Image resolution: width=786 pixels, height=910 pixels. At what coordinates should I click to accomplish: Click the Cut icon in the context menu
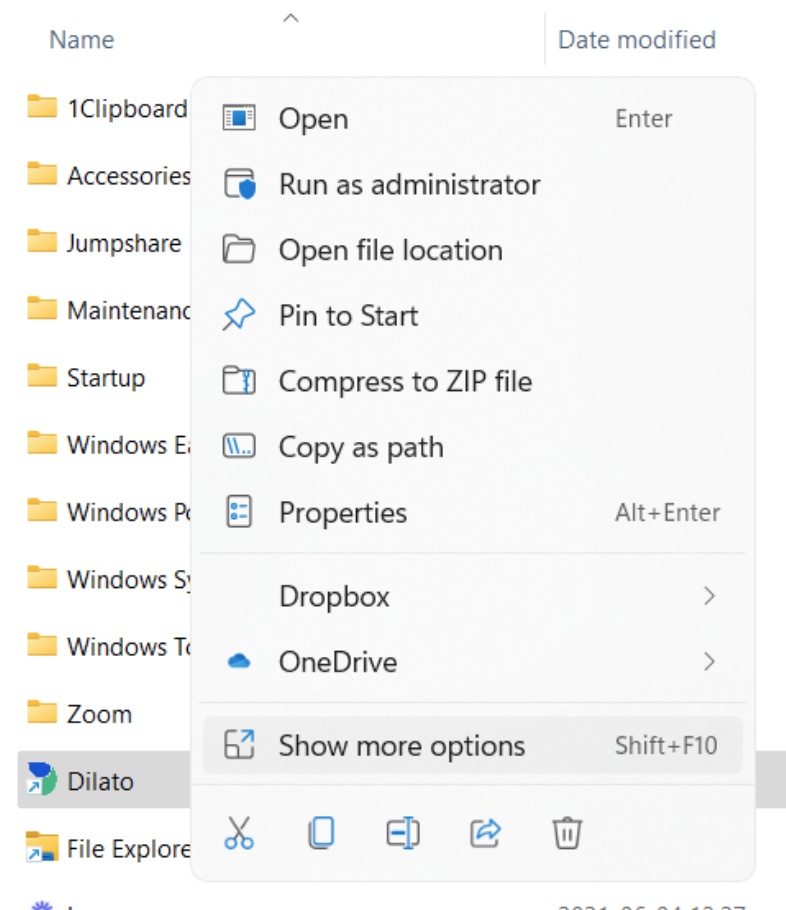tap(239, 832)
